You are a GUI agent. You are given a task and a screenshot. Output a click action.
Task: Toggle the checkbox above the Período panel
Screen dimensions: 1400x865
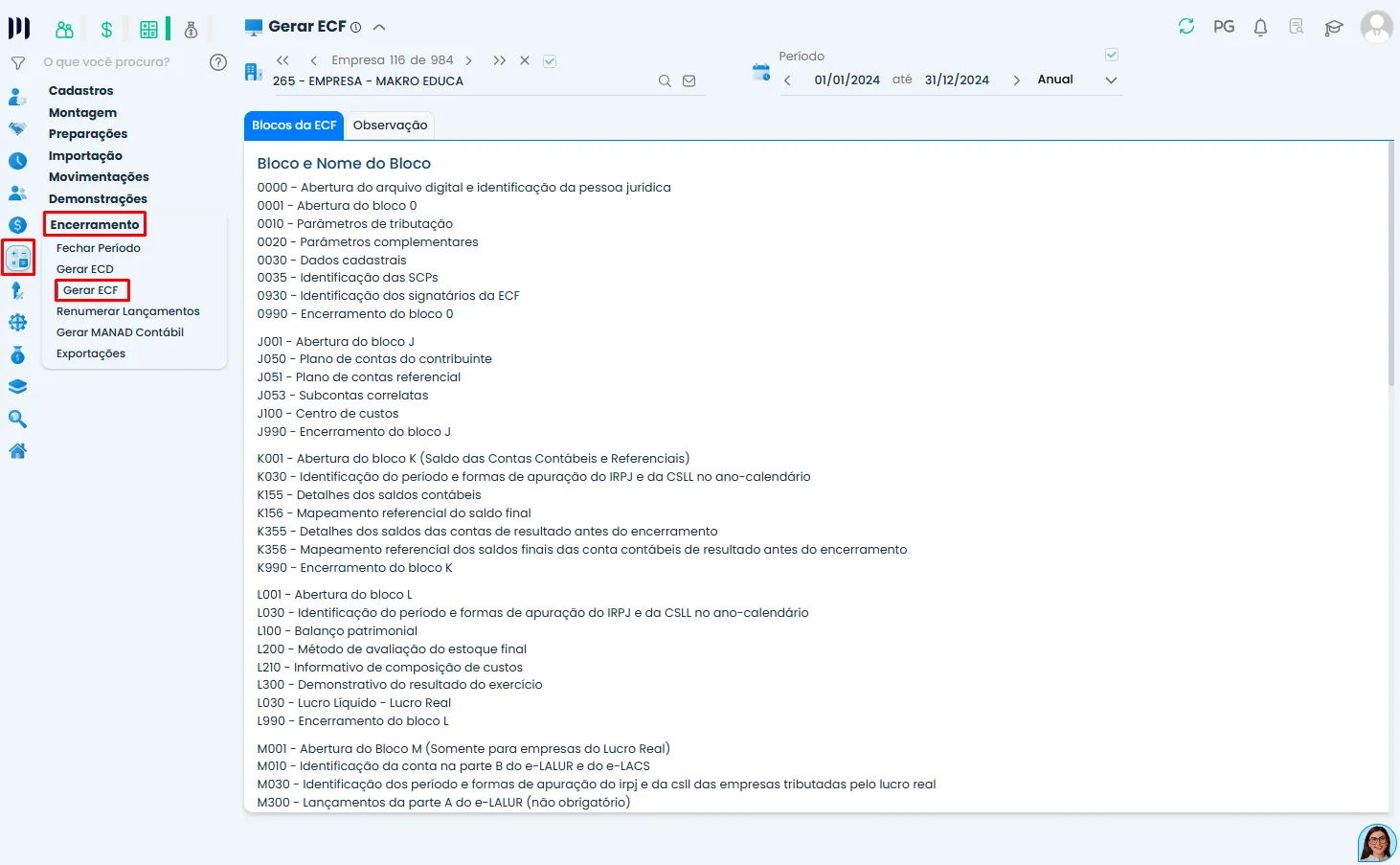(x=1111, y=55)
